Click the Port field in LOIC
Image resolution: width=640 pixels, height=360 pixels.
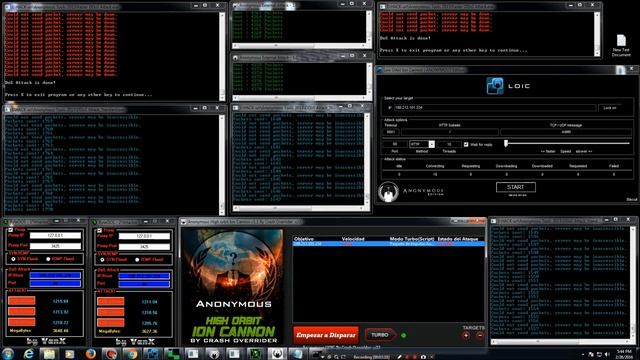pos(395,144)
